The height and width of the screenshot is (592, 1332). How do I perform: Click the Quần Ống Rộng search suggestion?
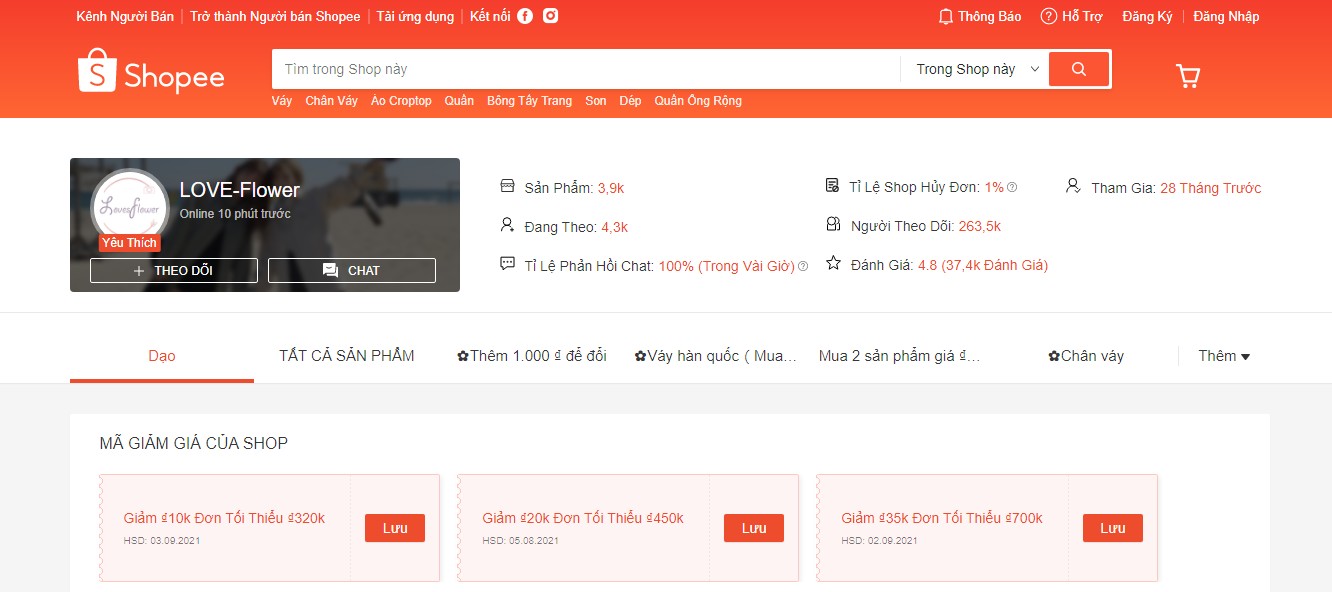click(x=698, y=101)
